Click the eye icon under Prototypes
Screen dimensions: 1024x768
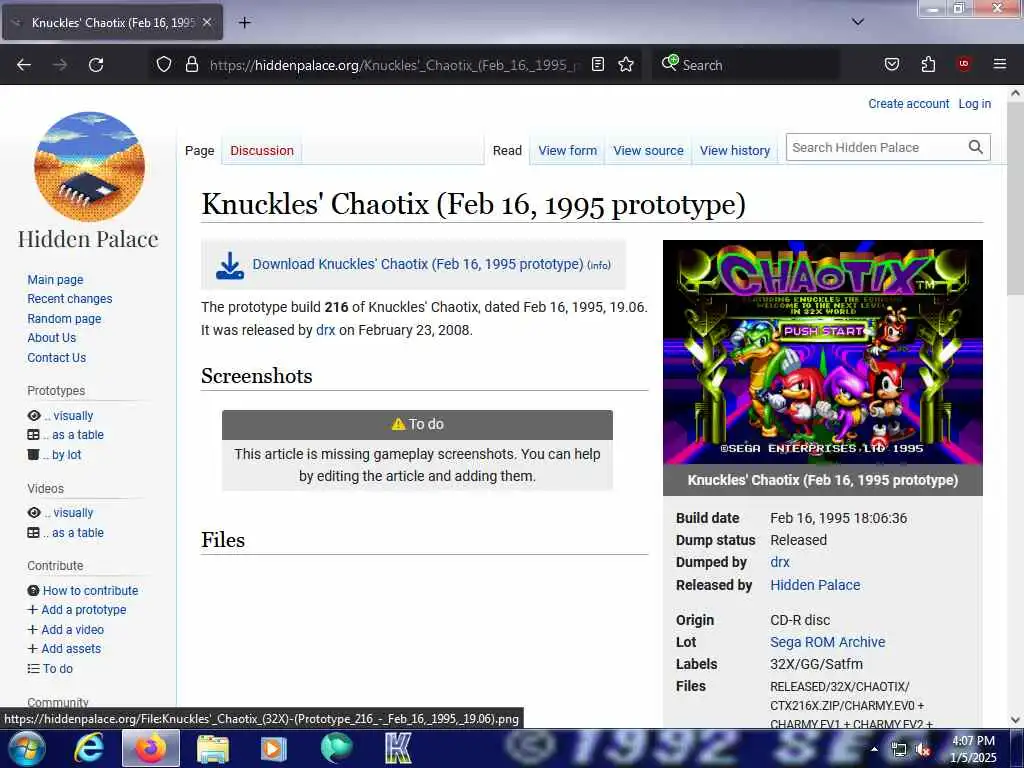coord(34,415)
